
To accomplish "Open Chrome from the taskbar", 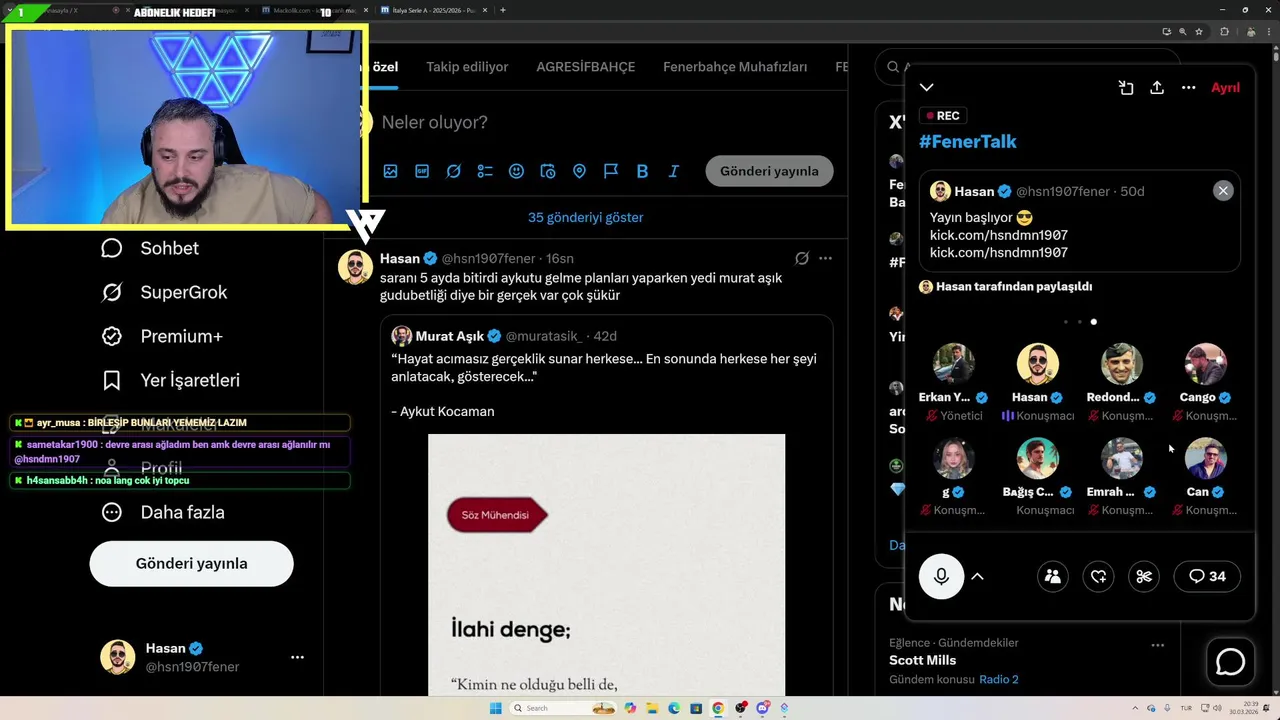I will coord(718,708).
